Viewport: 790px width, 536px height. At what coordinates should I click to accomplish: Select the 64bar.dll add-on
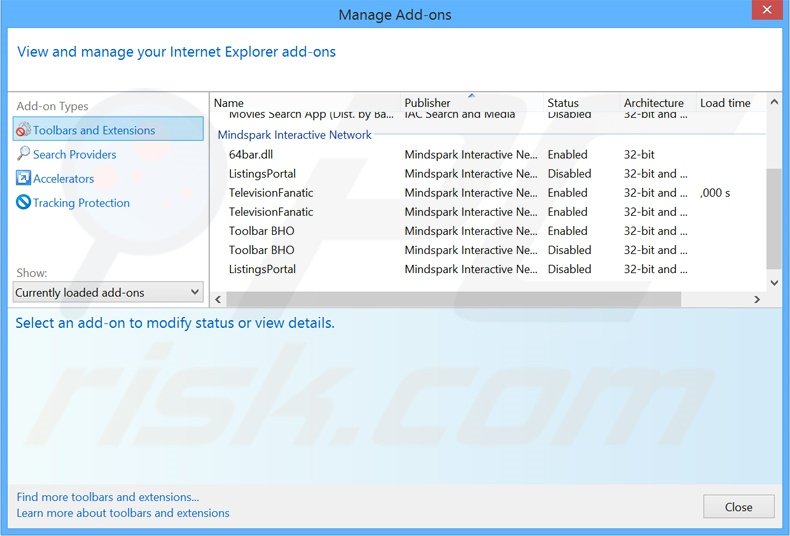click(x=250, y=155)
